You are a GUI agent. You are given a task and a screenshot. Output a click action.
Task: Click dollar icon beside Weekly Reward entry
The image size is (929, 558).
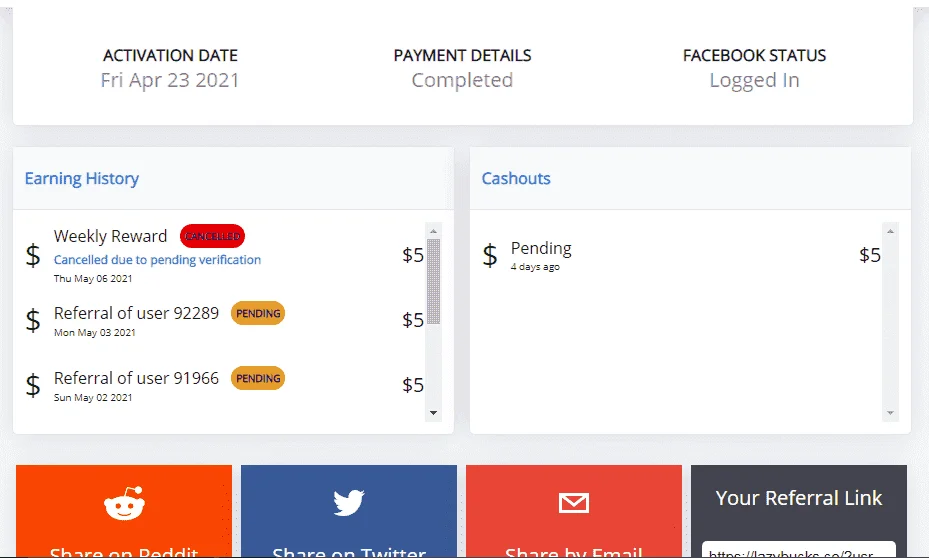pos(33,255)
